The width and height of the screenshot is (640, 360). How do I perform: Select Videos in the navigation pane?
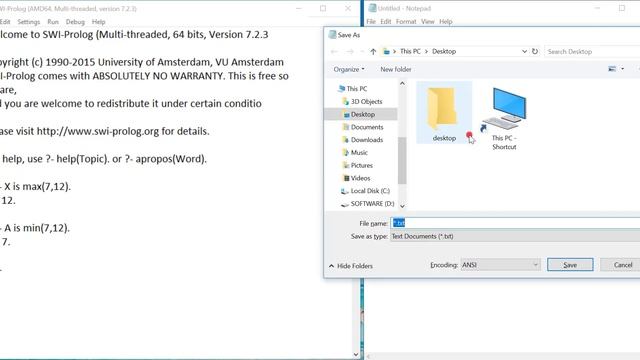pyautogui.click(x=360, y=178)
